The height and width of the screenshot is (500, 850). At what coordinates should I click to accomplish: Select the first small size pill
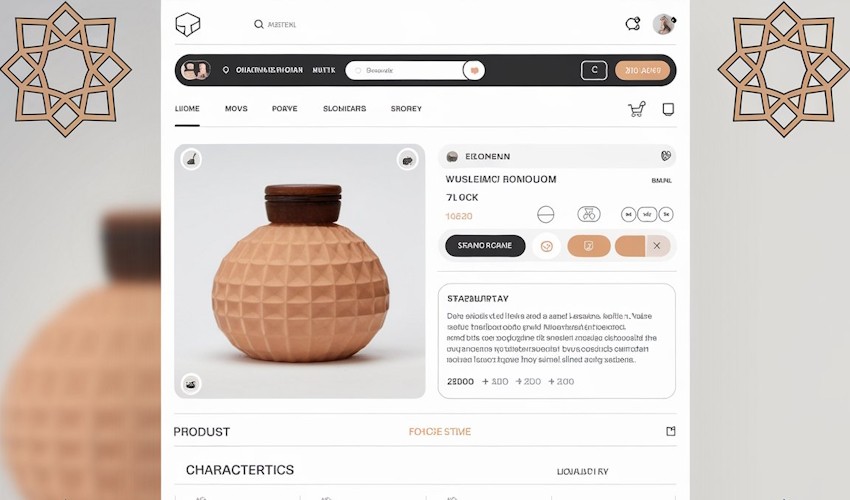click(628, 215)
